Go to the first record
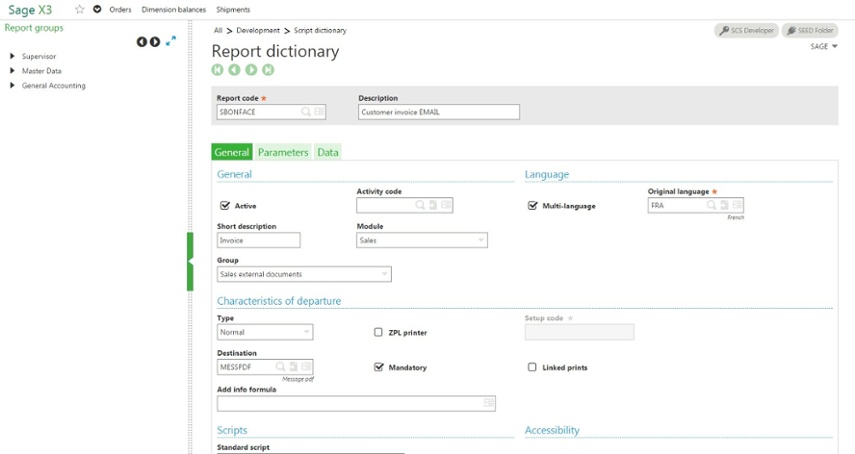 pyautogui.click(x=217, y=70)
